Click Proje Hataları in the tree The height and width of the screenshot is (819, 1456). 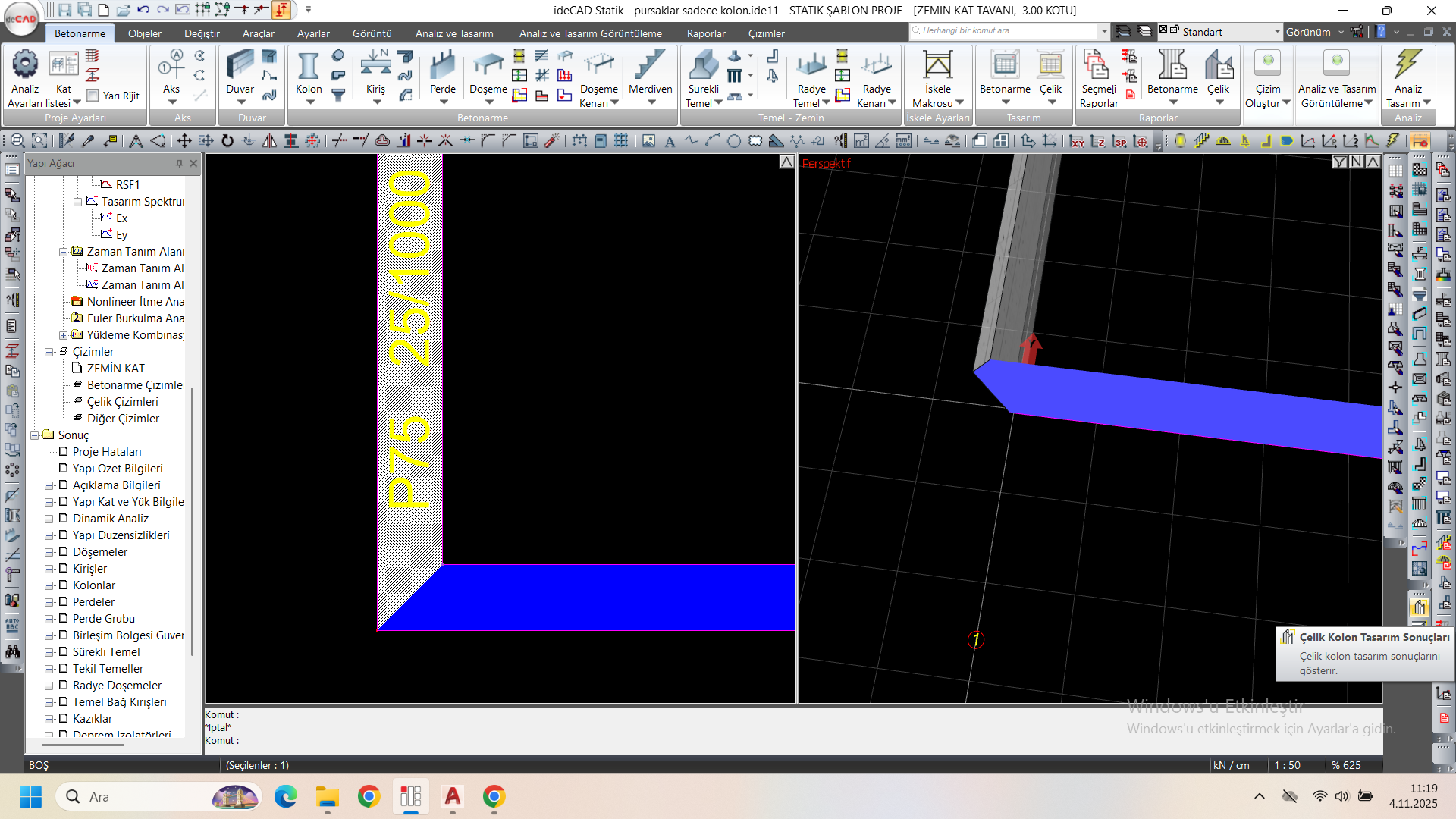tap(107, 452)
